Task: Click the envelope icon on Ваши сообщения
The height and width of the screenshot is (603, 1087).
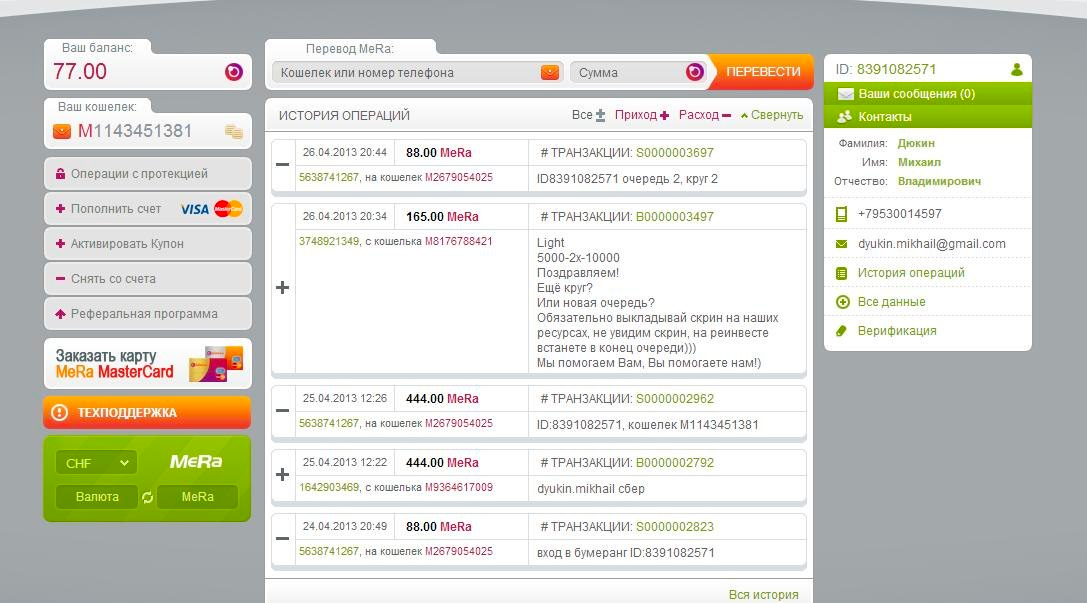Action: 845,94
